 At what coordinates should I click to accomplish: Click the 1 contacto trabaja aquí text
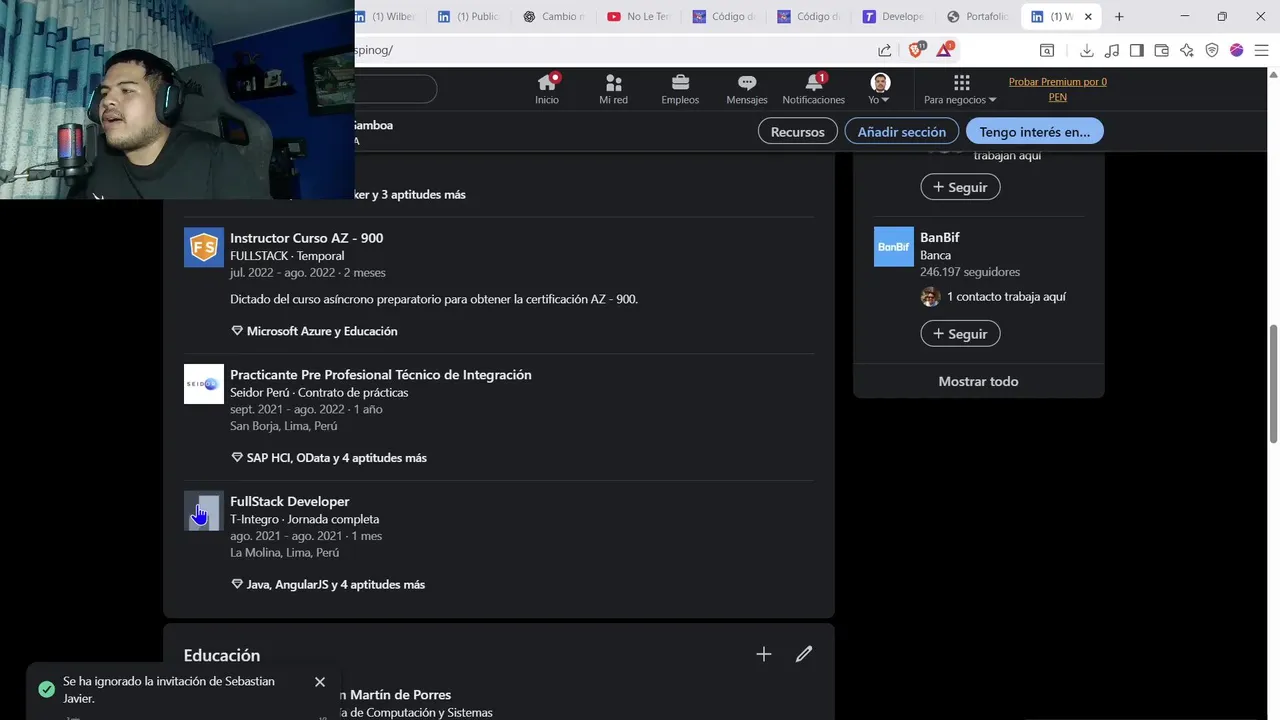1006,297
